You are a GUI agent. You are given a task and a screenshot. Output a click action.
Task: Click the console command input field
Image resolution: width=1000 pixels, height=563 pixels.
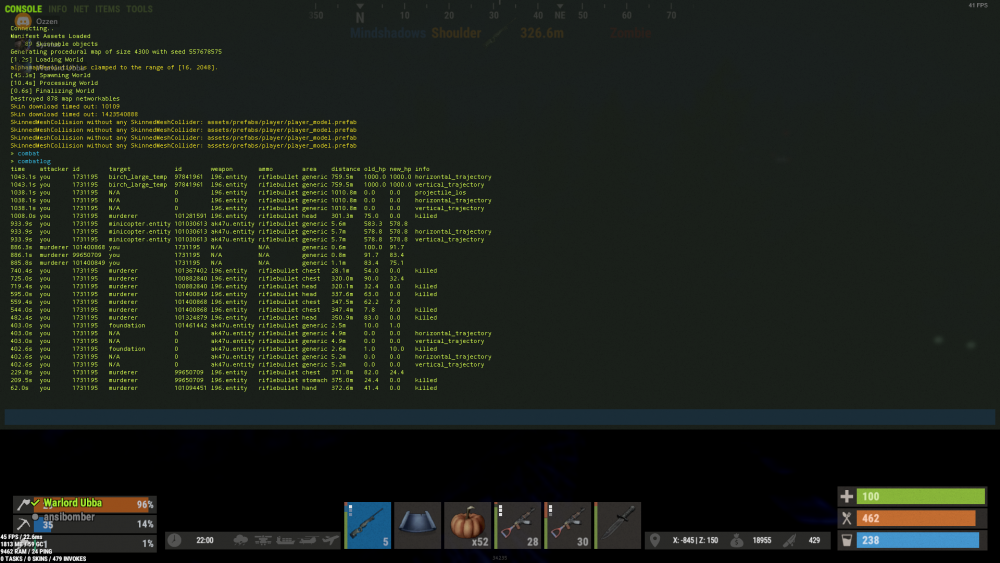500,417
